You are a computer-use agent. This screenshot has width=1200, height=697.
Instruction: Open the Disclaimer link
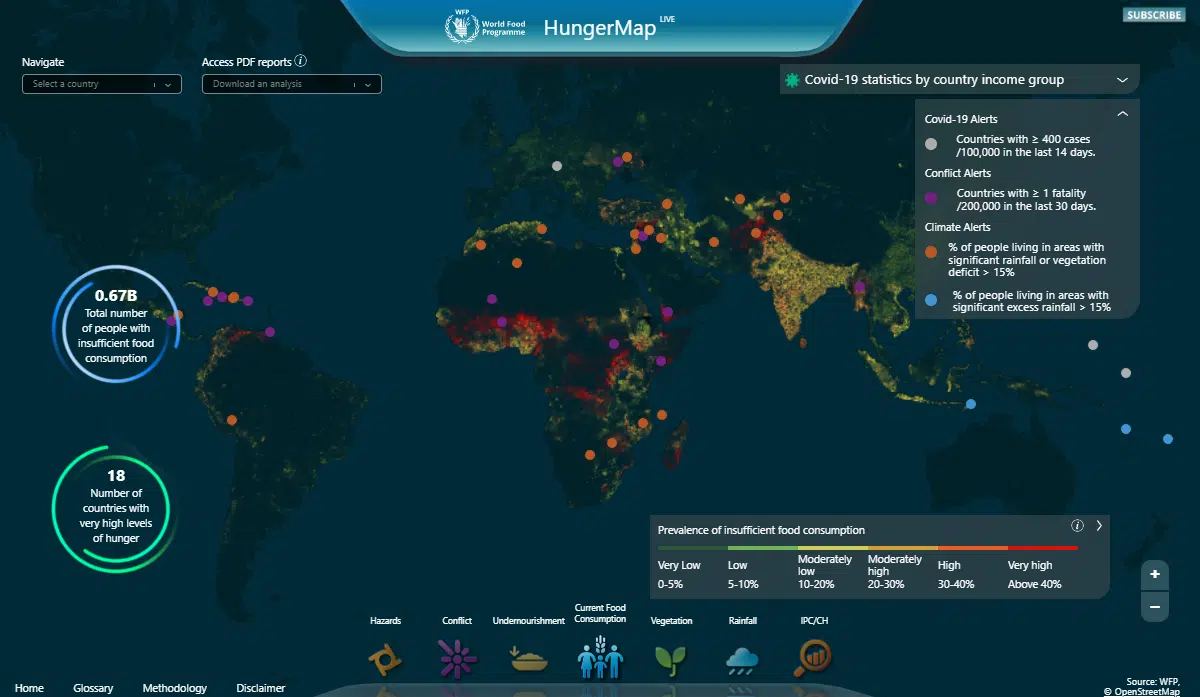coord(260,688)
